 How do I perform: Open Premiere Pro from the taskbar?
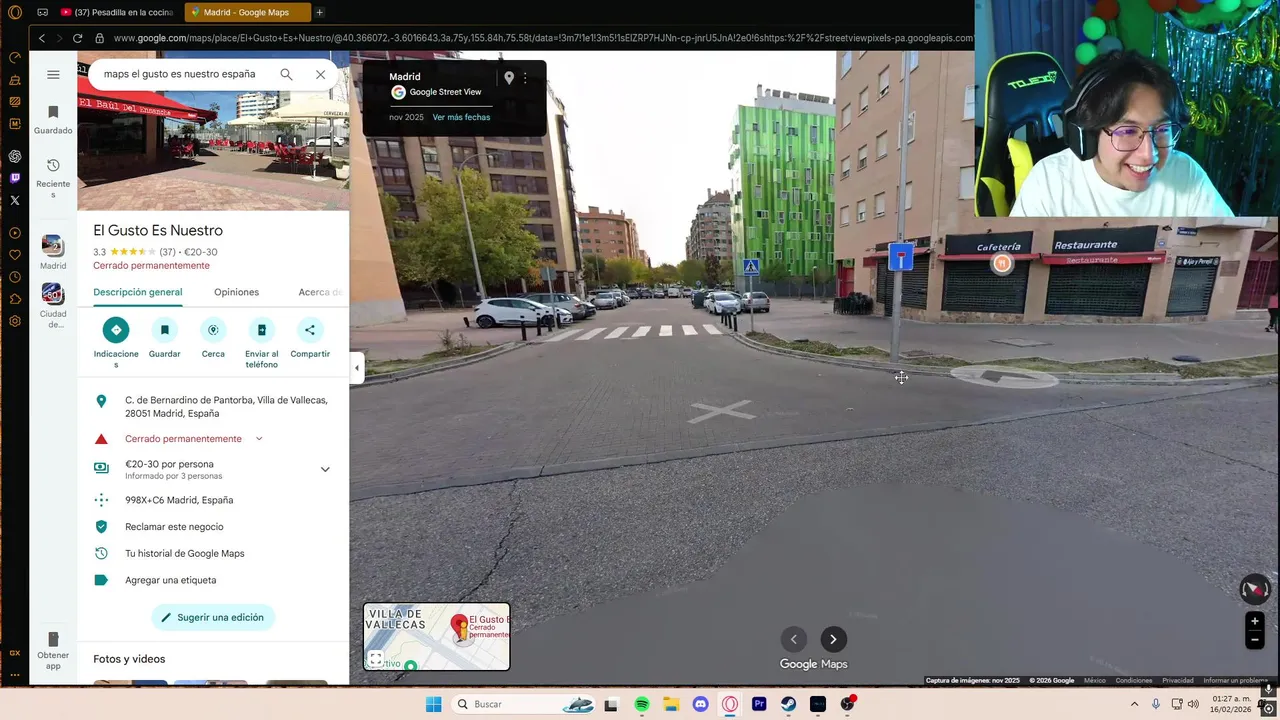click(x=759, y=704)
